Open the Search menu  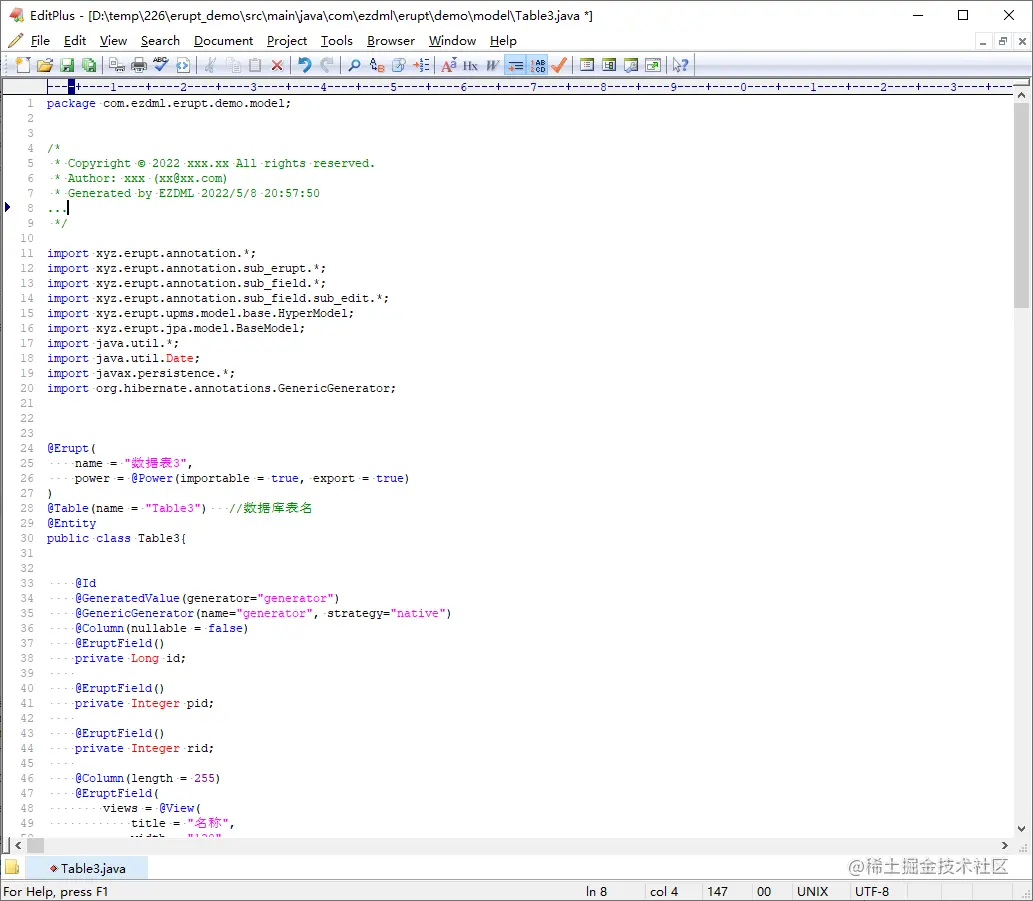point(160,41)
